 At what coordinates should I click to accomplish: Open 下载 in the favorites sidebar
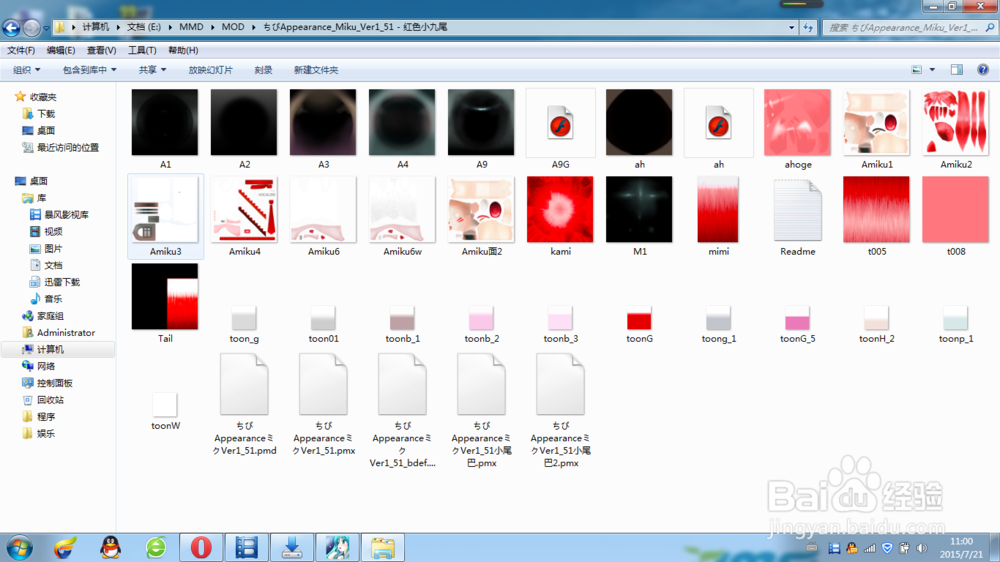tap(46, 114)
